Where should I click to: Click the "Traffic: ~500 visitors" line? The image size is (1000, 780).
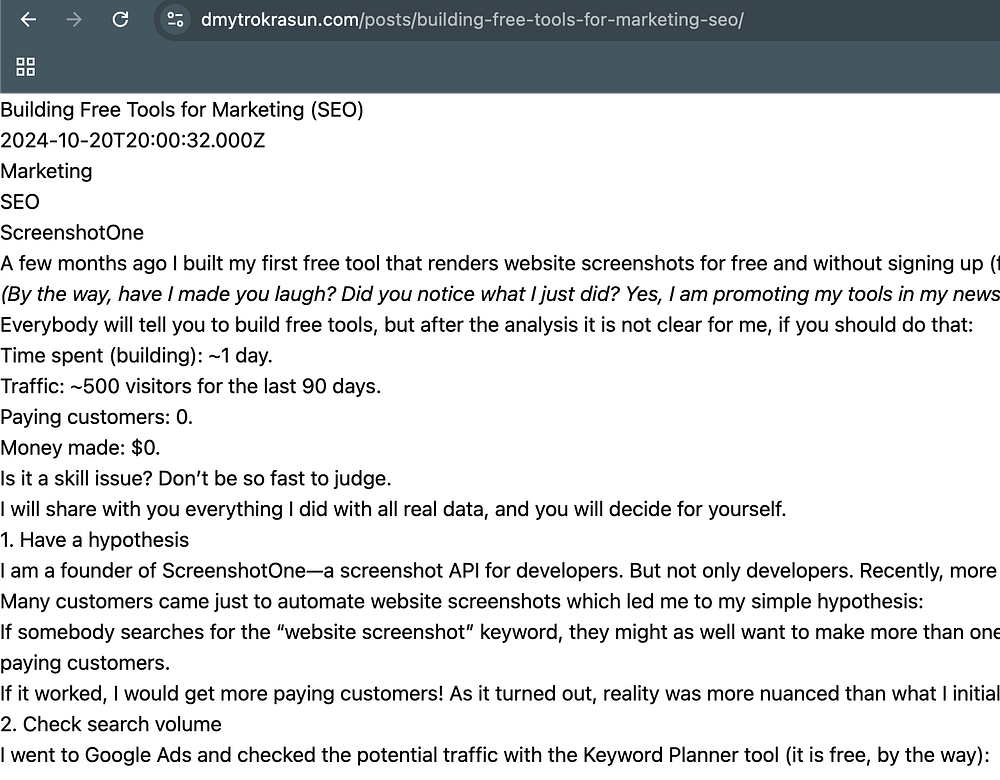(191, 386)
